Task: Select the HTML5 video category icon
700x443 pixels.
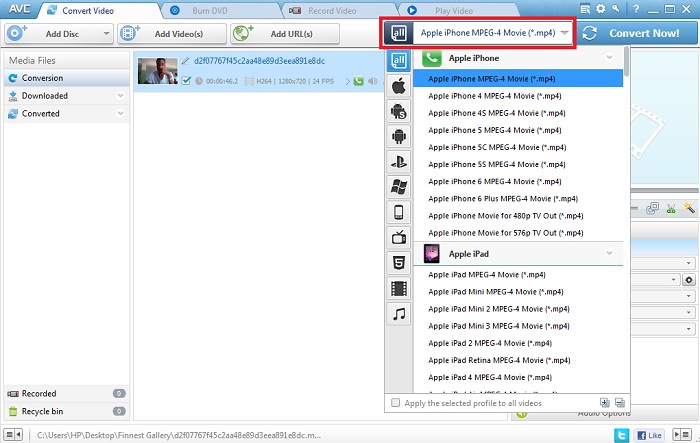Action: pos(399,263)
